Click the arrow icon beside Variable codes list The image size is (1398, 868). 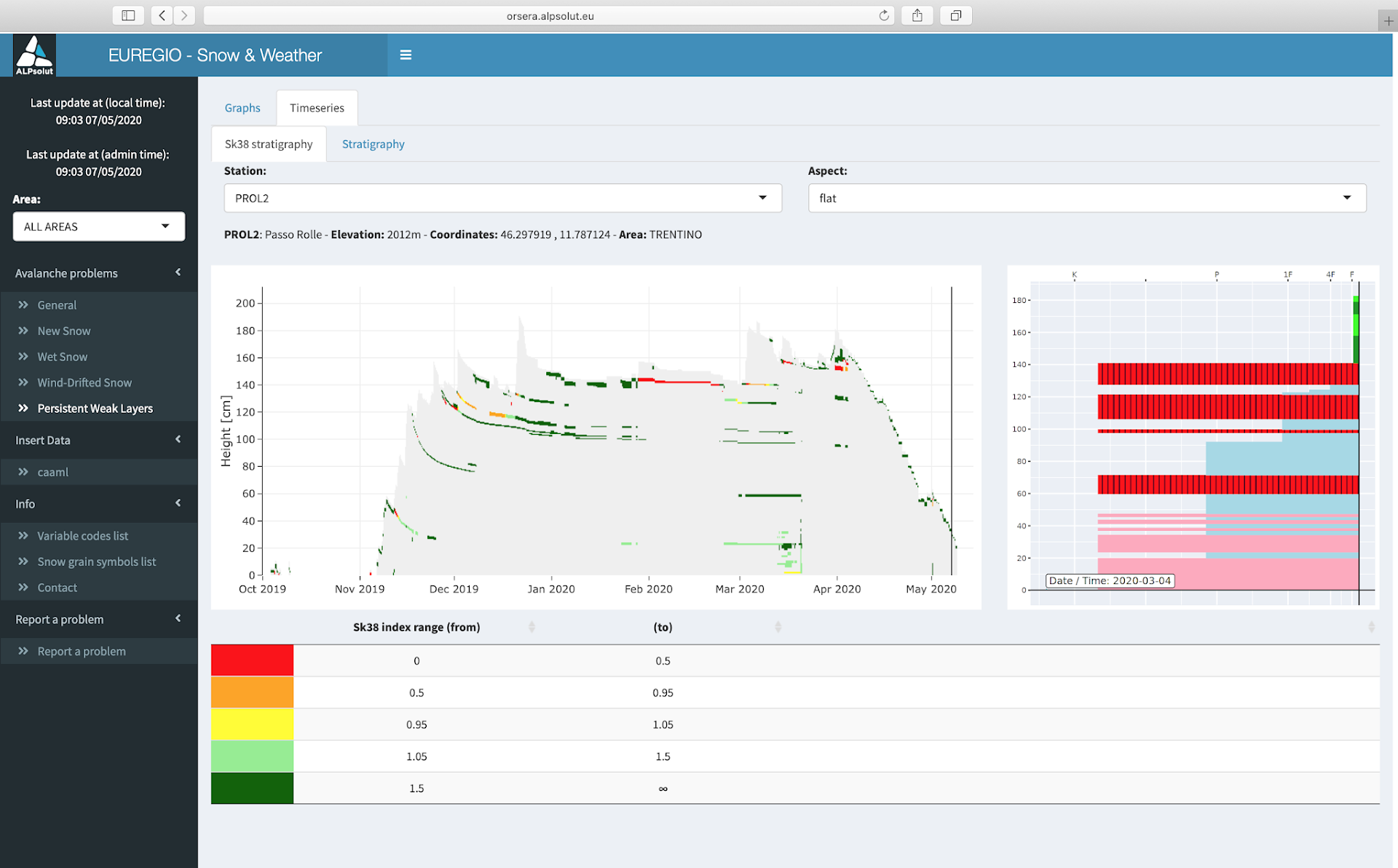23,535
